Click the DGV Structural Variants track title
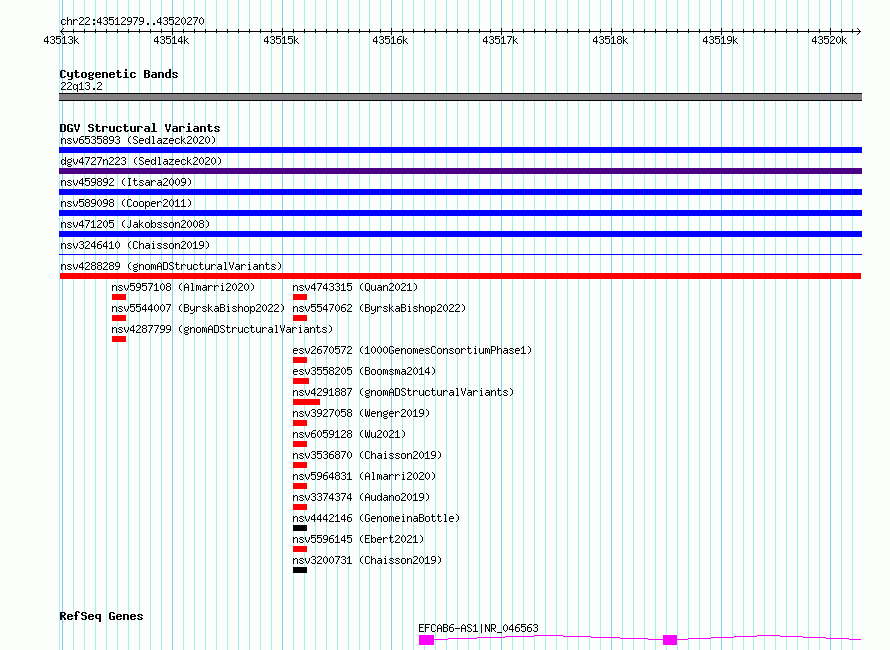Viewport: 890px width, 650px height. tap(140, 128)
